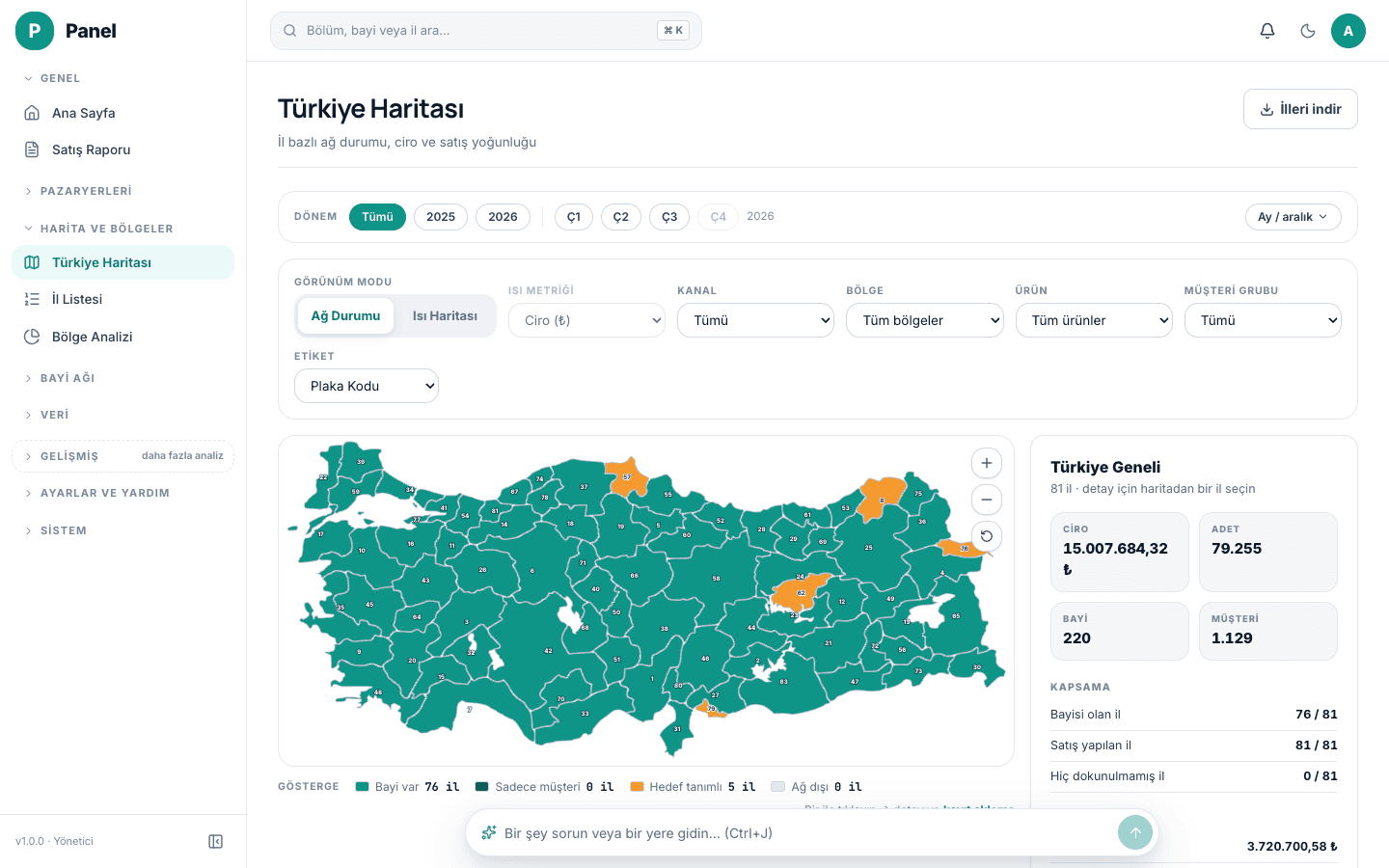Open the Etiket Plaka Kodu dropdown
Viewport: 1389px width, 868px height.
tap(367, 386)
